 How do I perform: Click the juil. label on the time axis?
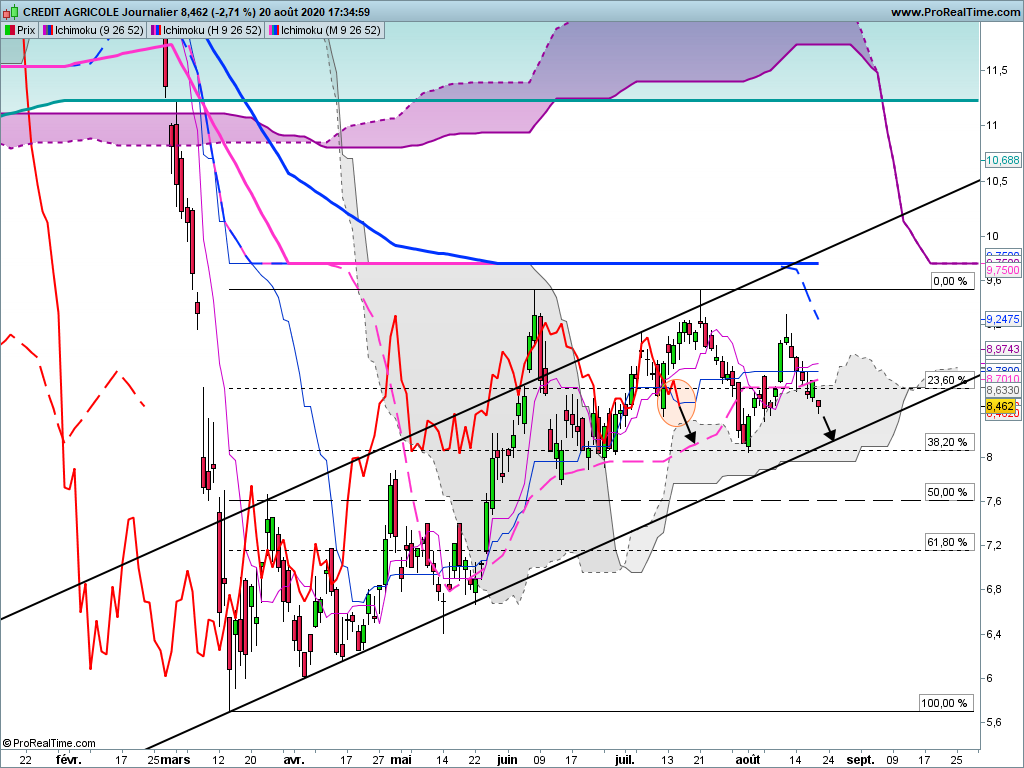[625, 760]
